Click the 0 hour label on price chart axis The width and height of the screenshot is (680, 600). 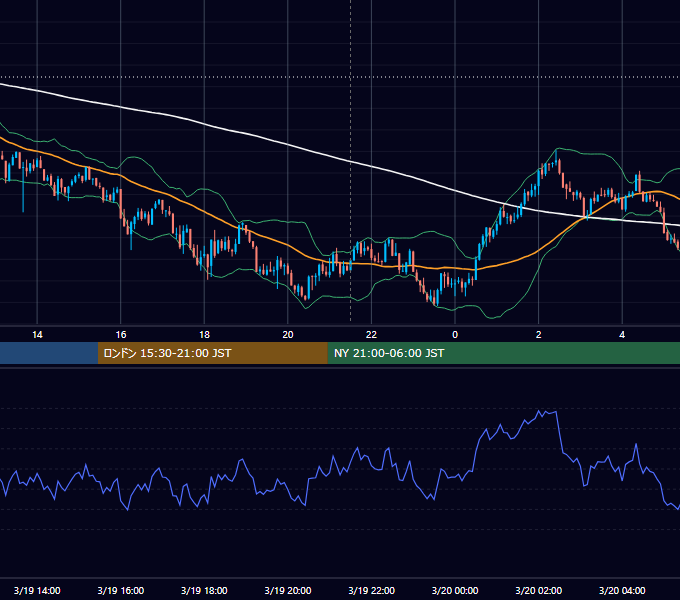(455, 335)
